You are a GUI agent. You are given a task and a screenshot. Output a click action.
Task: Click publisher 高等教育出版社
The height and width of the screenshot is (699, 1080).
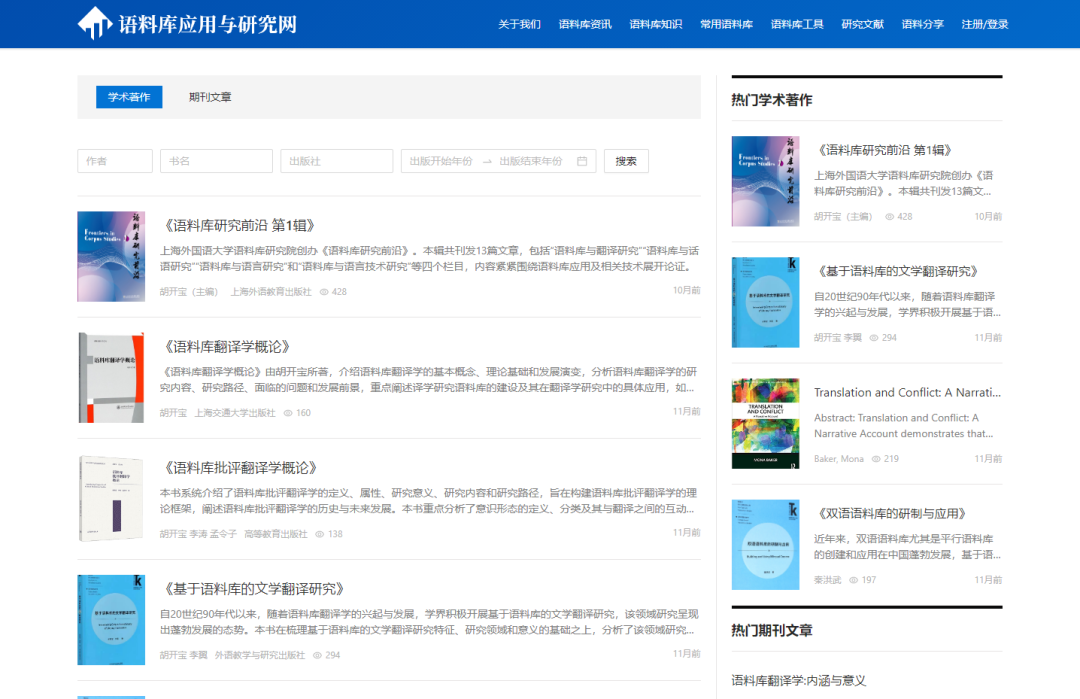click(x=276, y=534)
